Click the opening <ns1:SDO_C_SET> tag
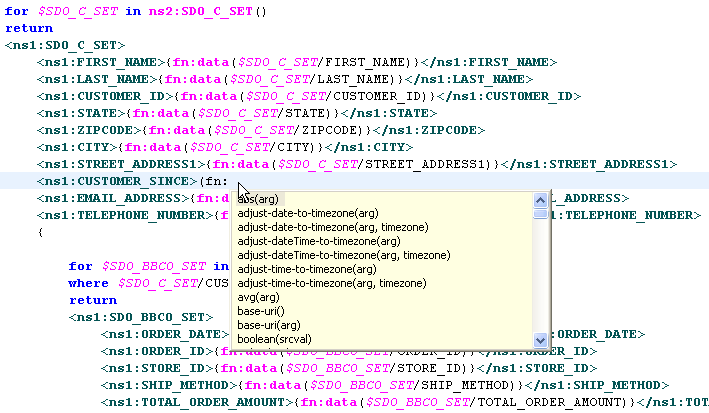This screenshot has height=413, width=709. pos(65,45)
